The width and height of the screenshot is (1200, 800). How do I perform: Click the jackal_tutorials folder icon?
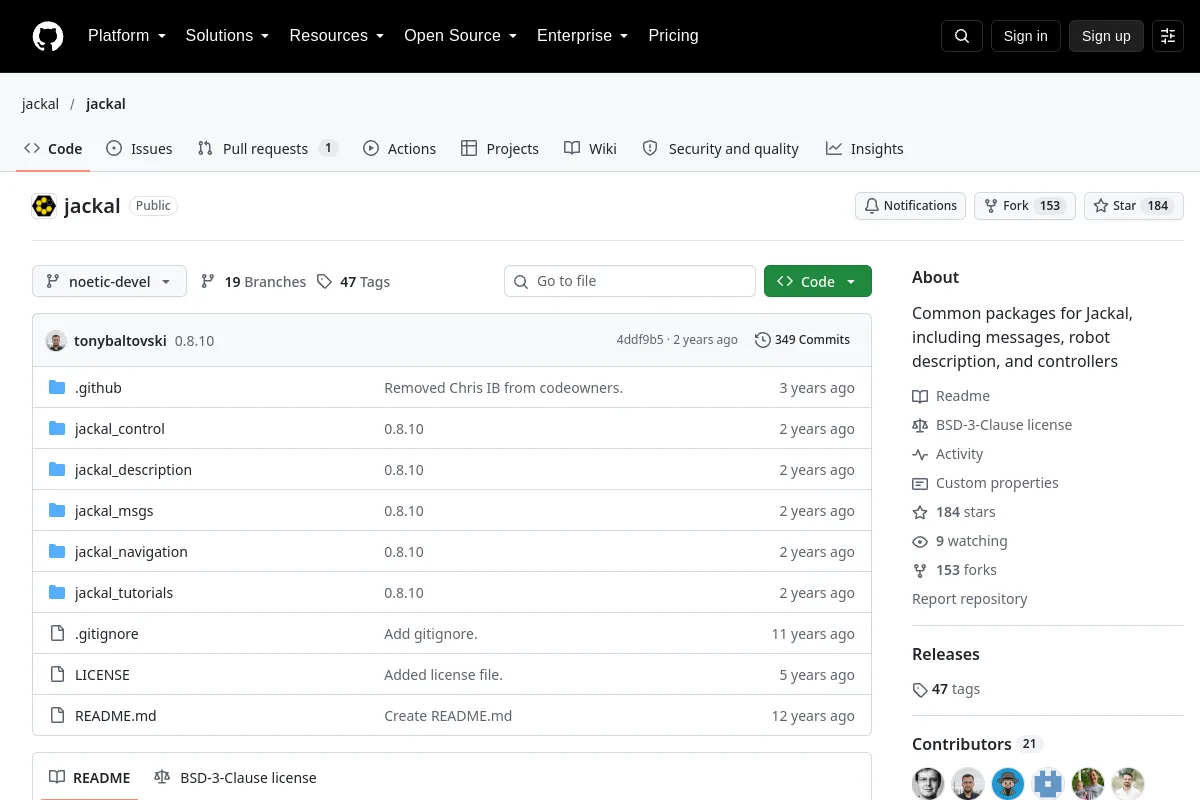tap(57, 593)
